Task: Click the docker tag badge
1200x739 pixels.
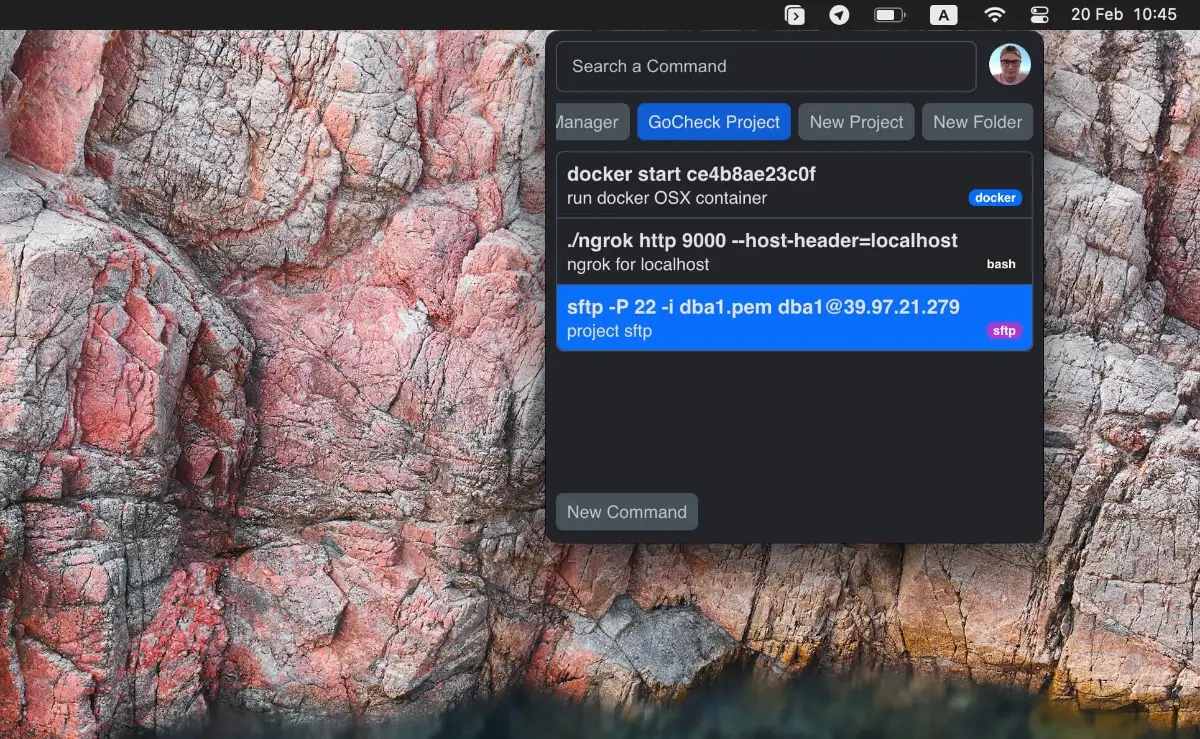Action: click(x=995, y=197)
